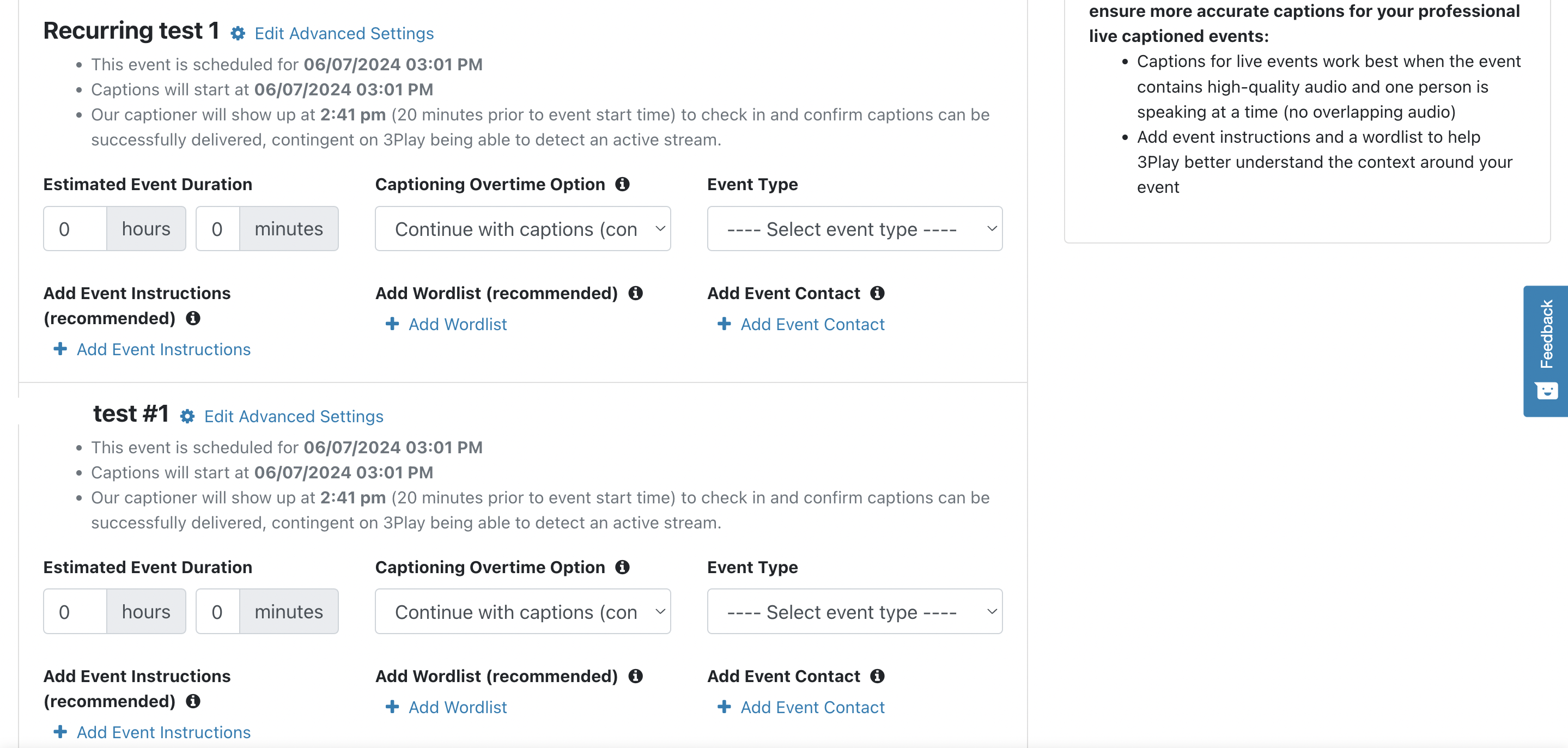Viewport: 1568px width, 748px height.
Task: Expand Select event type dropdown for test #1
Action: 854,612
